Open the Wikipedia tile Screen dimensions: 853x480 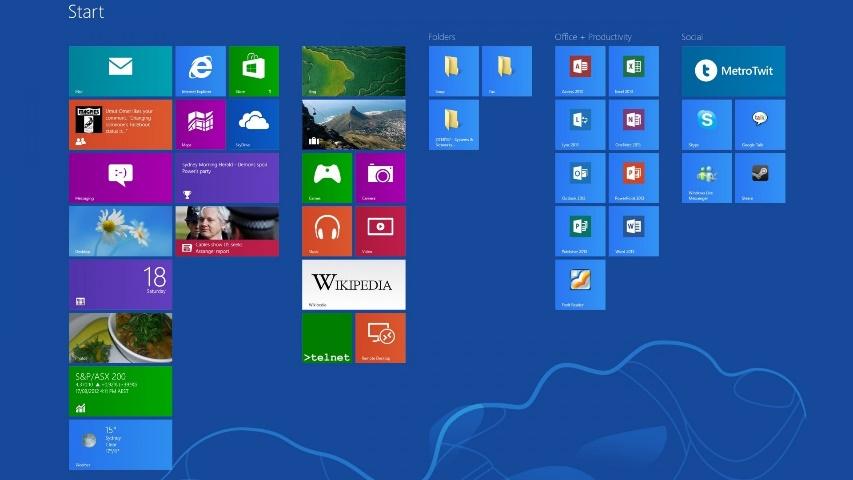tap(354, 285)
